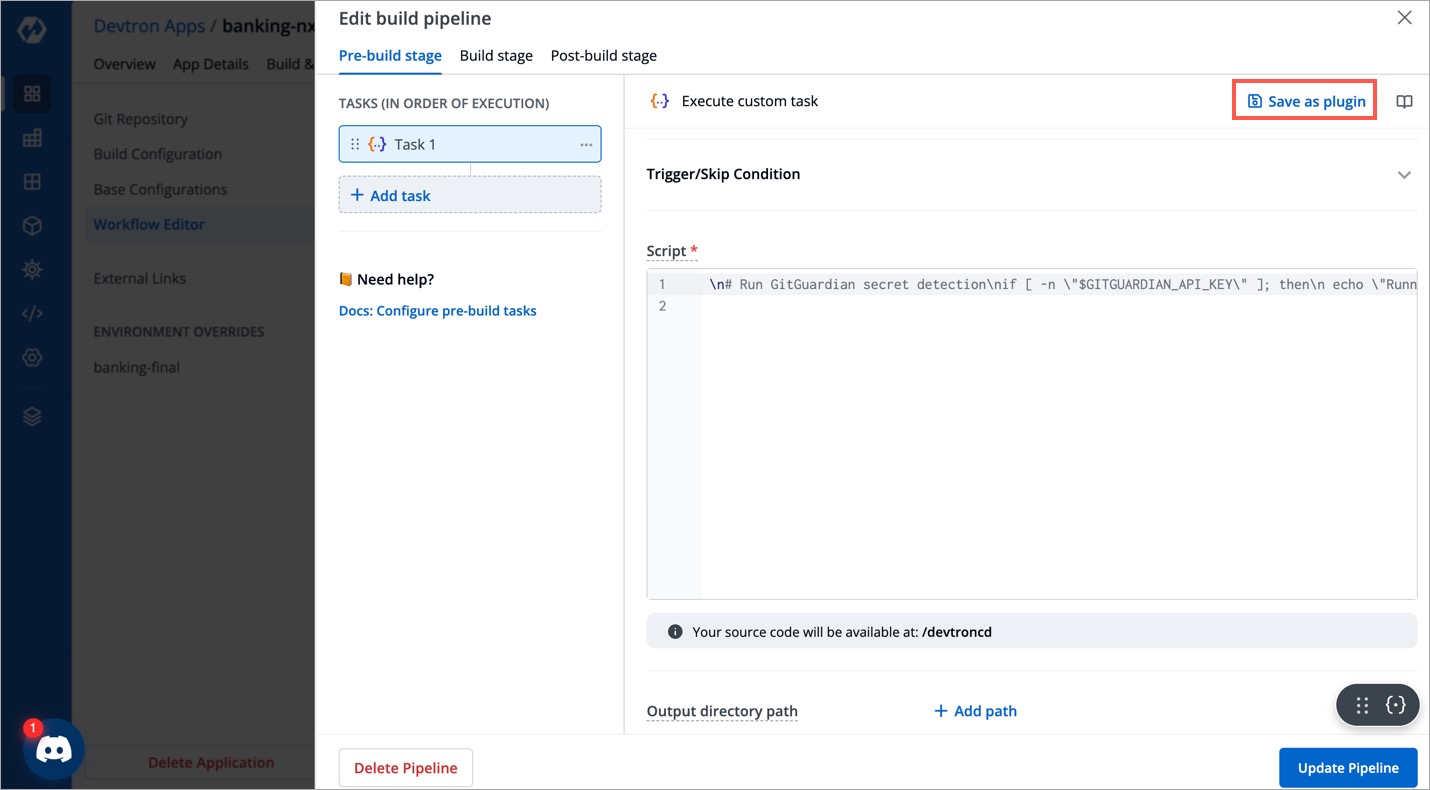Open the Jobs icon in the sidebar
Image resolution: width=1430 pixels, height=790 pixels.
point(31,137)
